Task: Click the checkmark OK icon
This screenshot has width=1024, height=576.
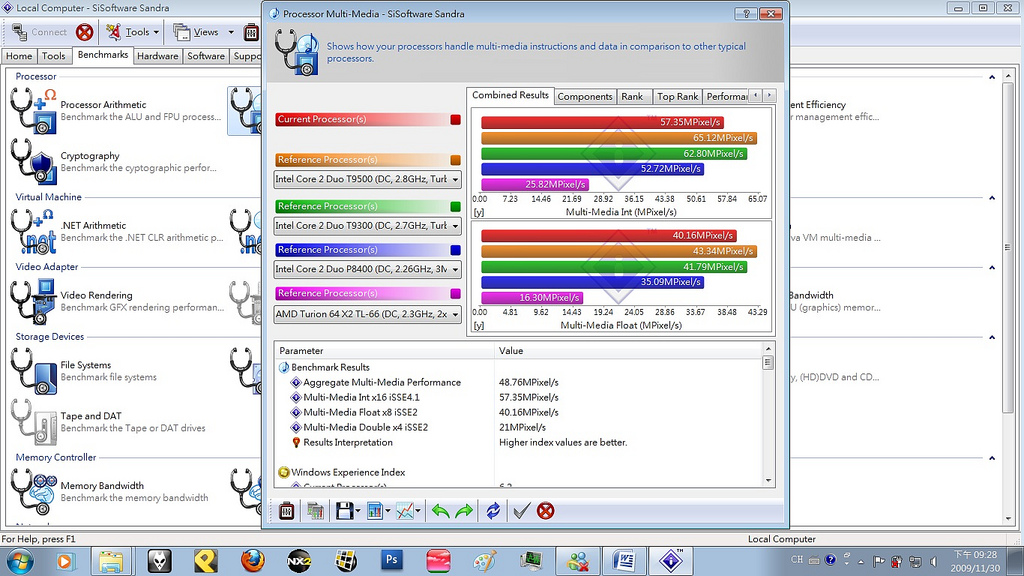Action: point(520,511)
